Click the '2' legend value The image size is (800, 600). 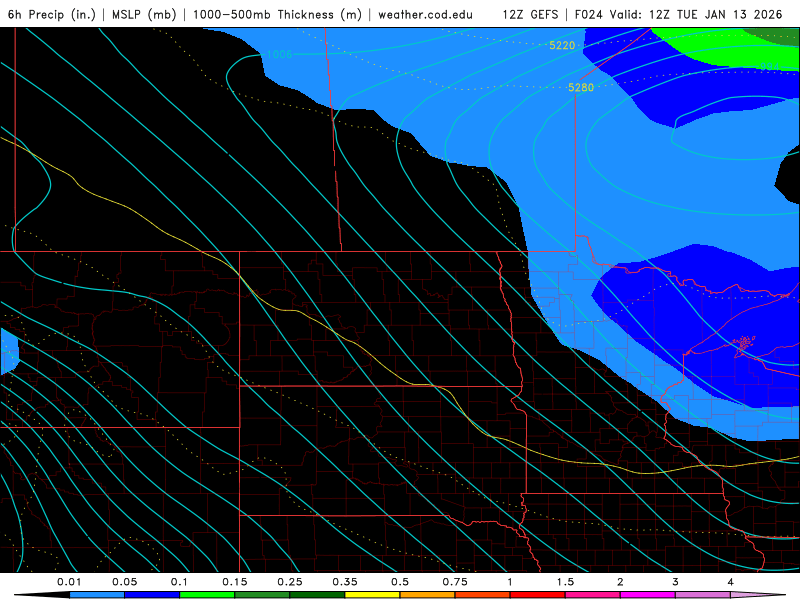(620, 582)
